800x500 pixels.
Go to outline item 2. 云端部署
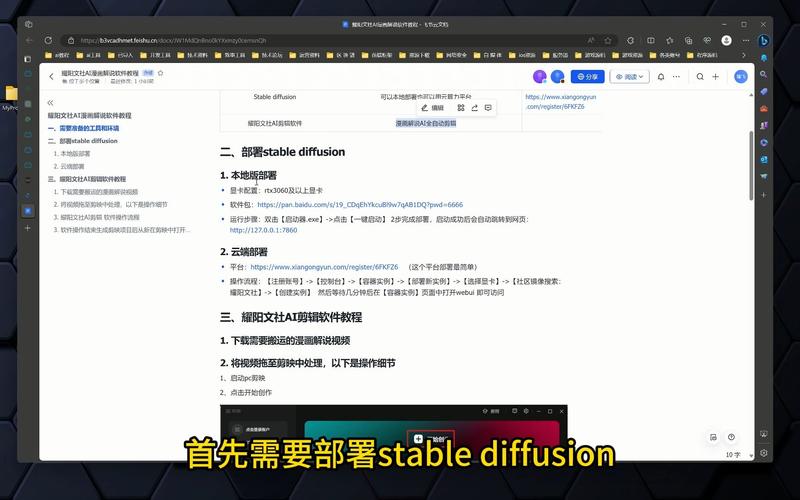point(69,166)
